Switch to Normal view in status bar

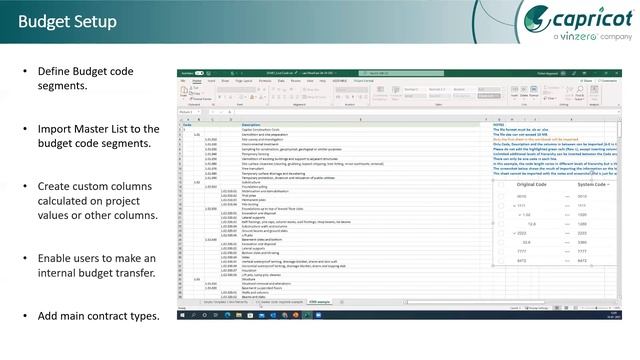(x=557, y=308)
